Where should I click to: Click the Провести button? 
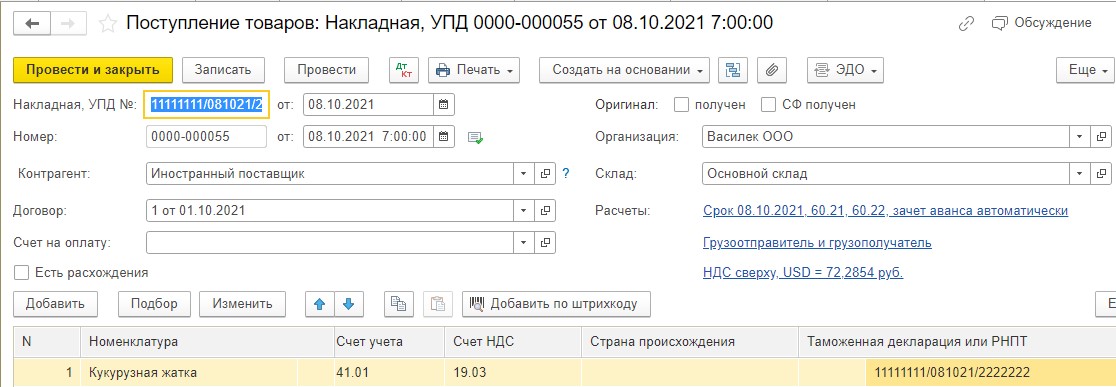pyautogui.click(x=327, y=70)
